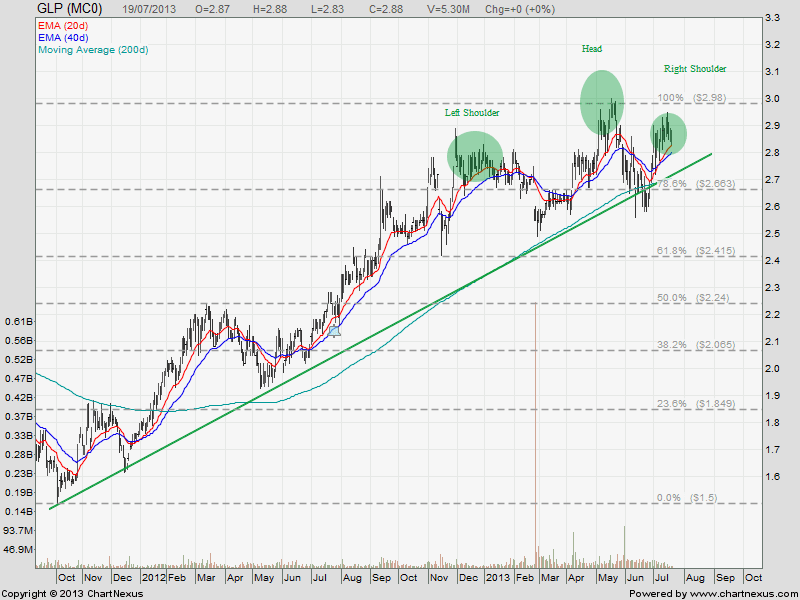Click the 100% ($2.98) Fibonacci label
The height and width of the screenshot is (600, 800).
(692, 97)
